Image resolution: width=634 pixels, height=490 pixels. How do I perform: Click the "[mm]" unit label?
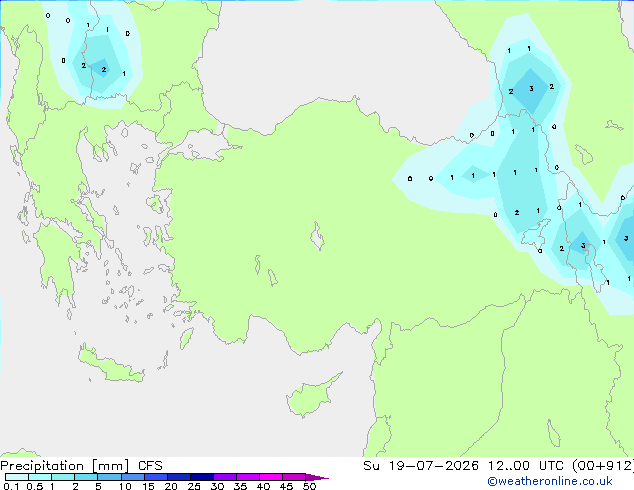[110, 466]
